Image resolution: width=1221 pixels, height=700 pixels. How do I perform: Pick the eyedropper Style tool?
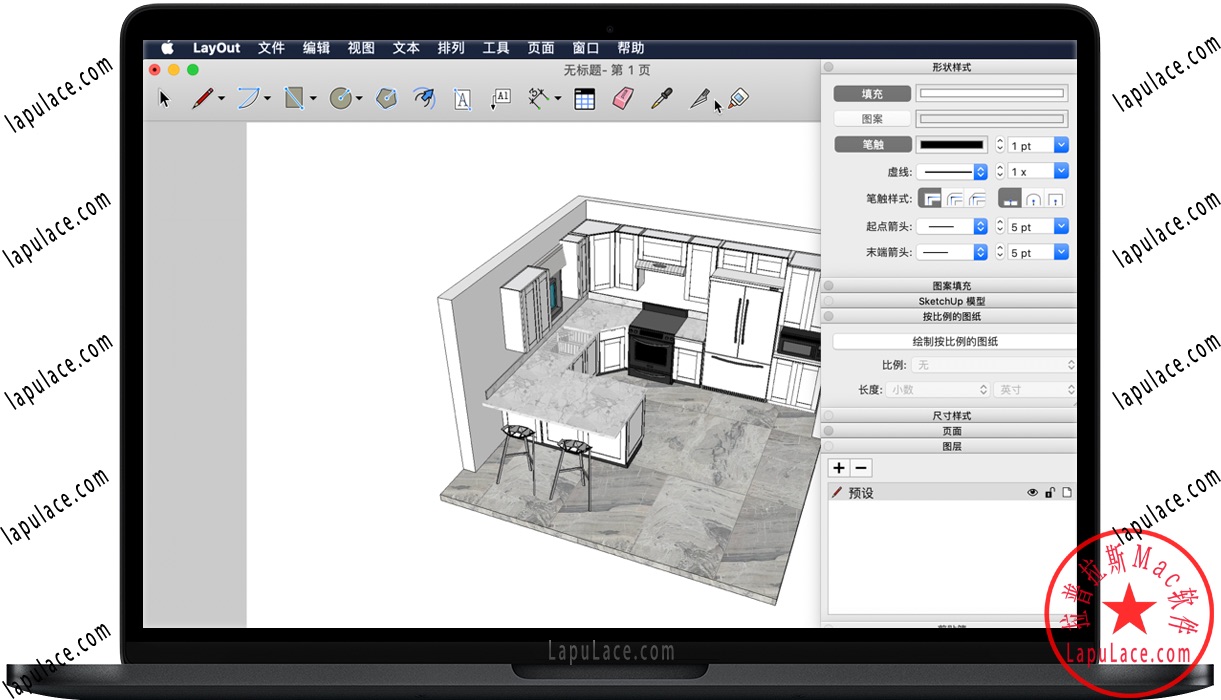pyautogui.click(x=661, y=98)
